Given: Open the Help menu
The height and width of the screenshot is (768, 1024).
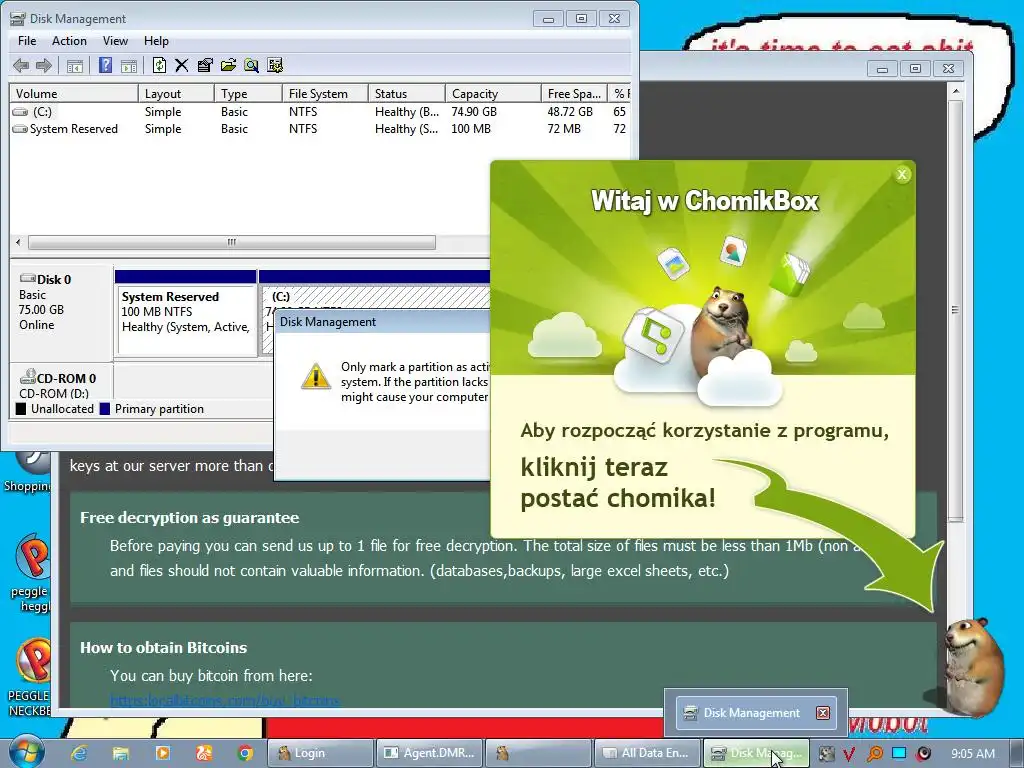Looking at the screenshot, I should [x=156, y=40].
